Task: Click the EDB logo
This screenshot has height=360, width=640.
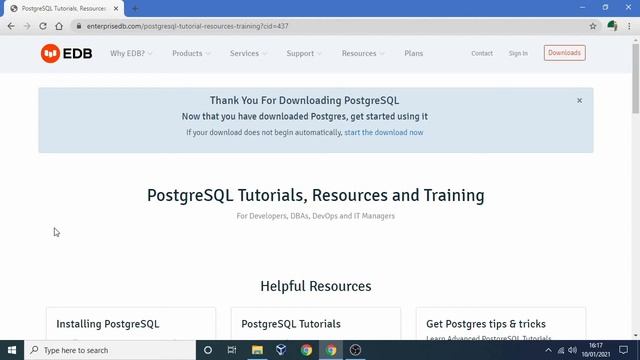Action: (66, 53)
